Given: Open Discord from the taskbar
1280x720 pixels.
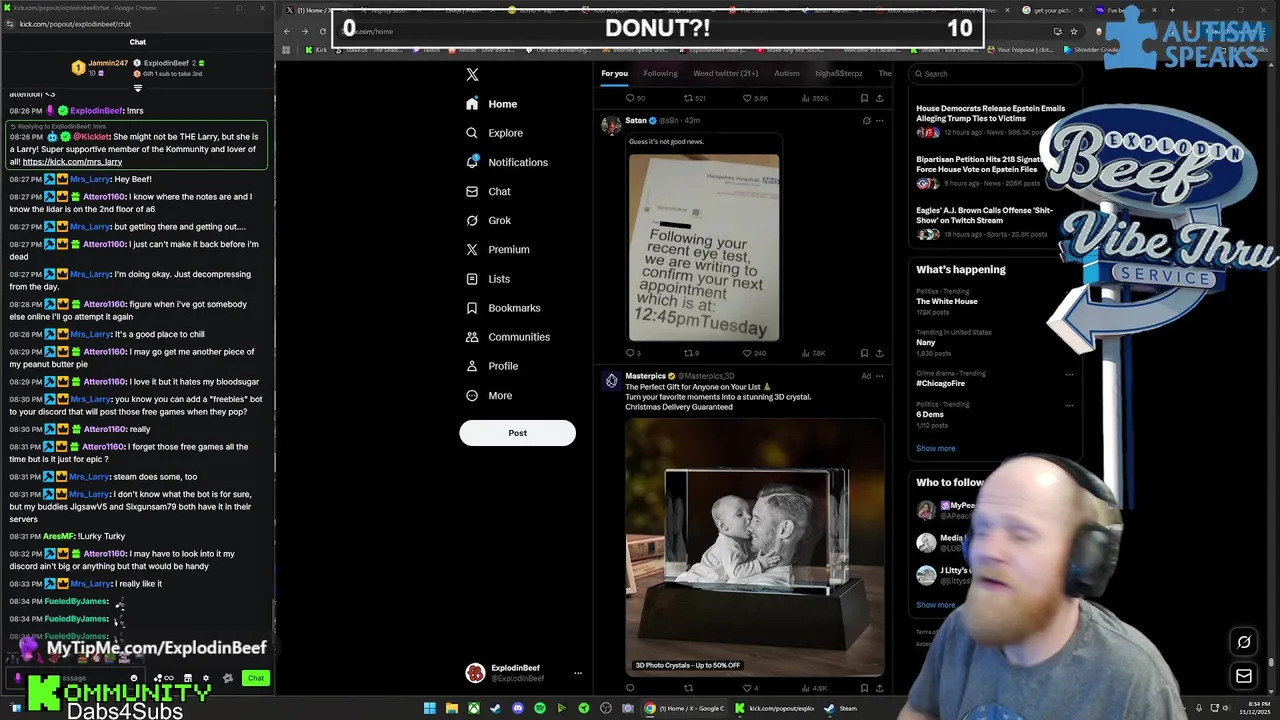Looking at the screenshot, I should (517, 708).
